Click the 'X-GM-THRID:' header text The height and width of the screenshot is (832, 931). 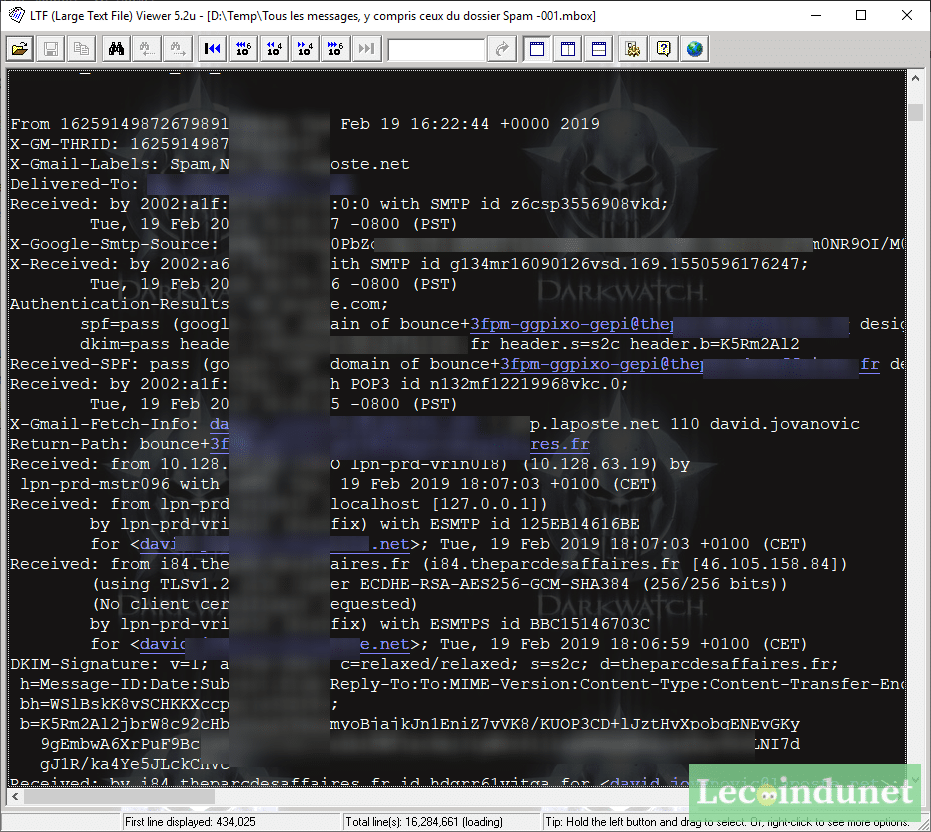click(x=65, y=144)
